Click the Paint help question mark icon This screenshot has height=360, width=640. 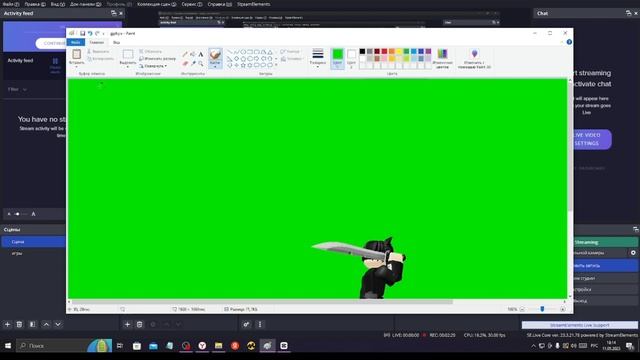pyautogui.click(x=569, y=42)
